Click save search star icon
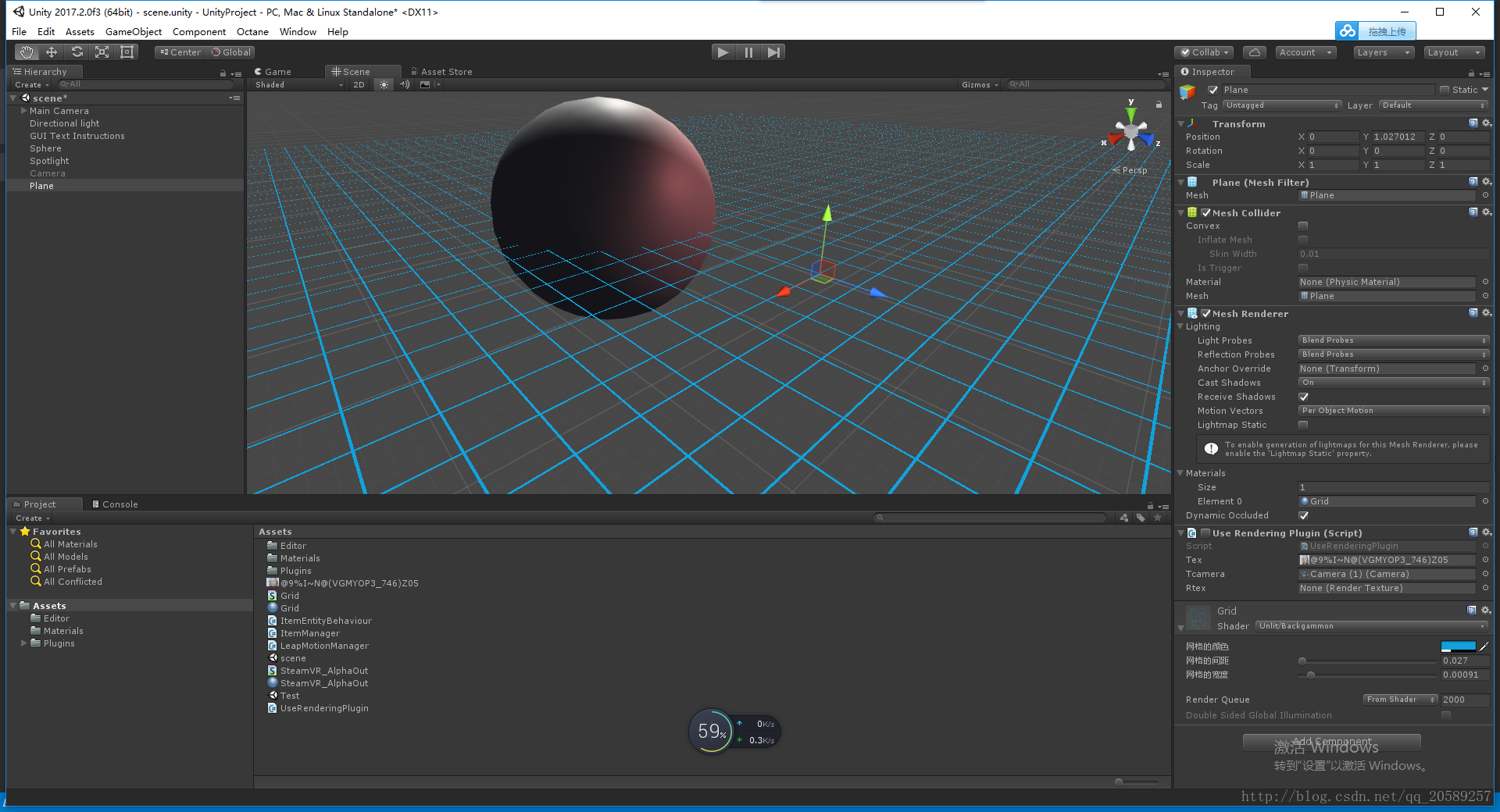The image size is (1500, 812). (x=1158, y=518)
